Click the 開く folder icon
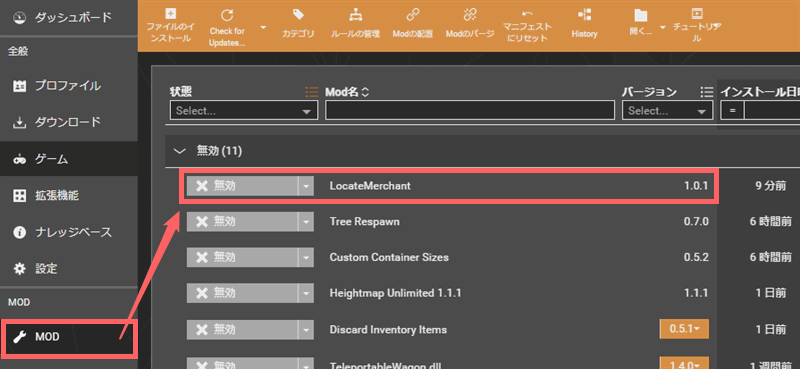The width and height of the screenshot is (800, 369). click(x=640, y=15)
